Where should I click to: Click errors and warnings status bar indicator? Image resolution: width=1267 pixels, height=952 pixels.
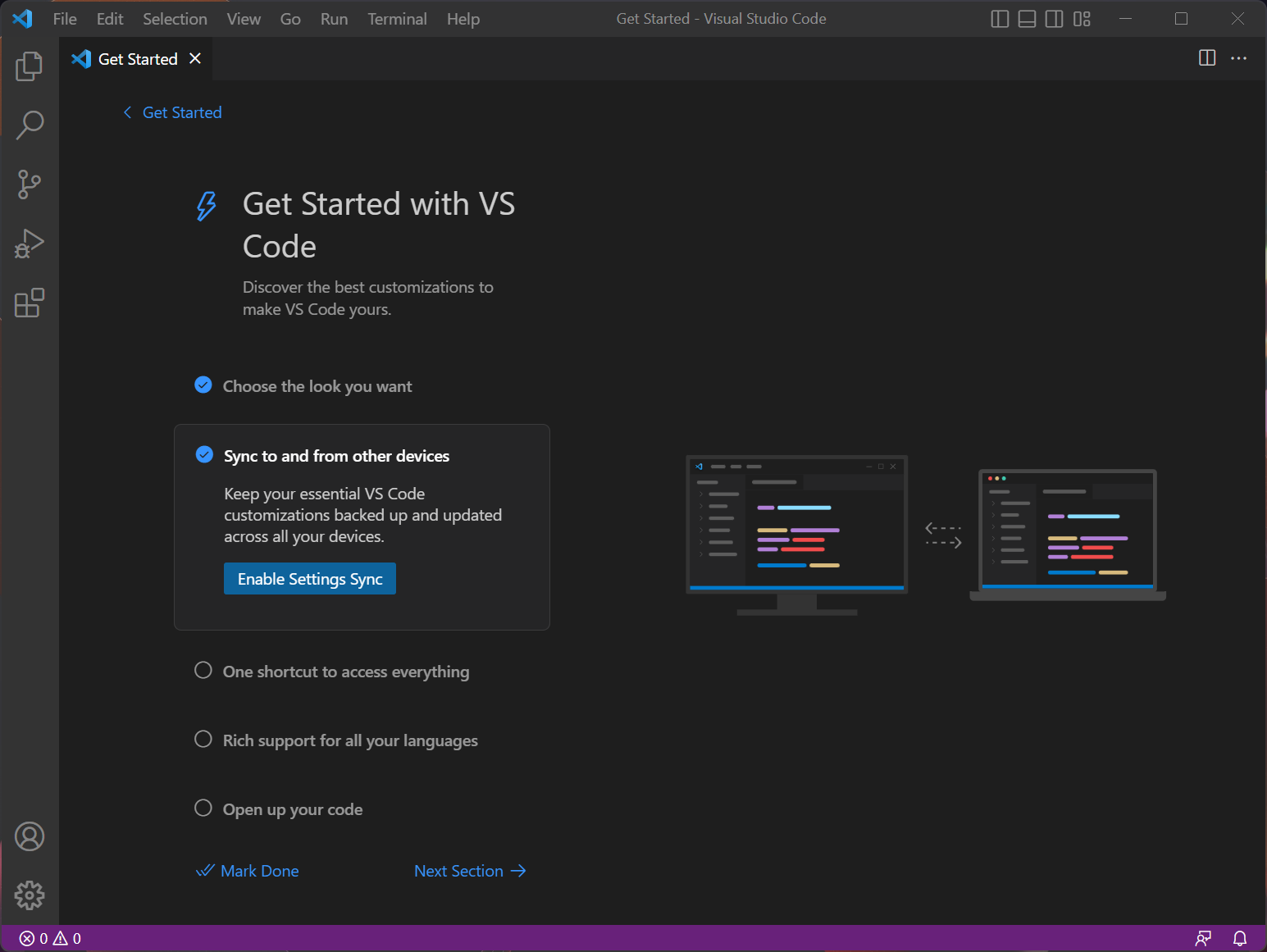[x=51, y=938]
